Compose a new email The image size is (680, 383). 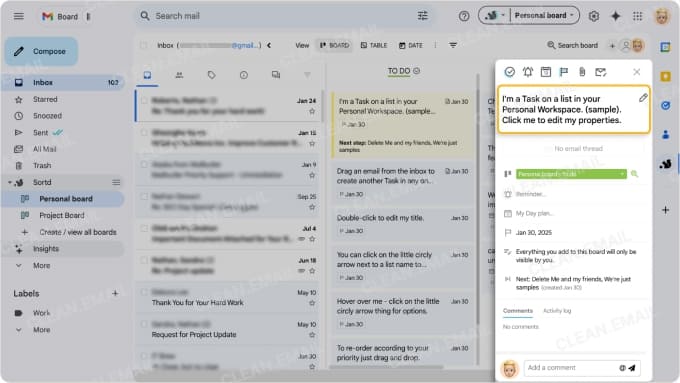(42, 51)
